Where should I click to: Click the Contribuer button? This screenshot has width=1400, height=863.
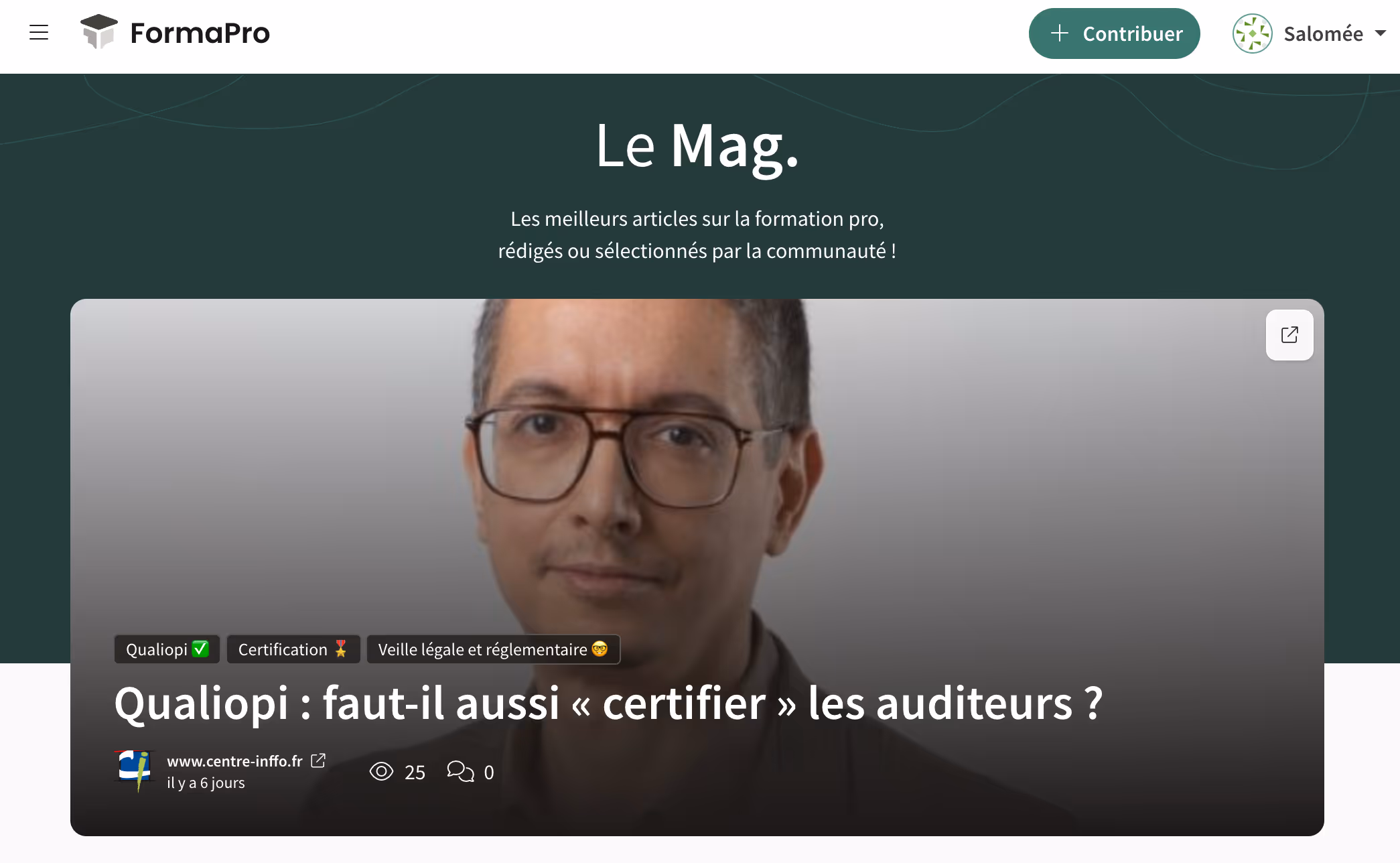point(1114,34)
